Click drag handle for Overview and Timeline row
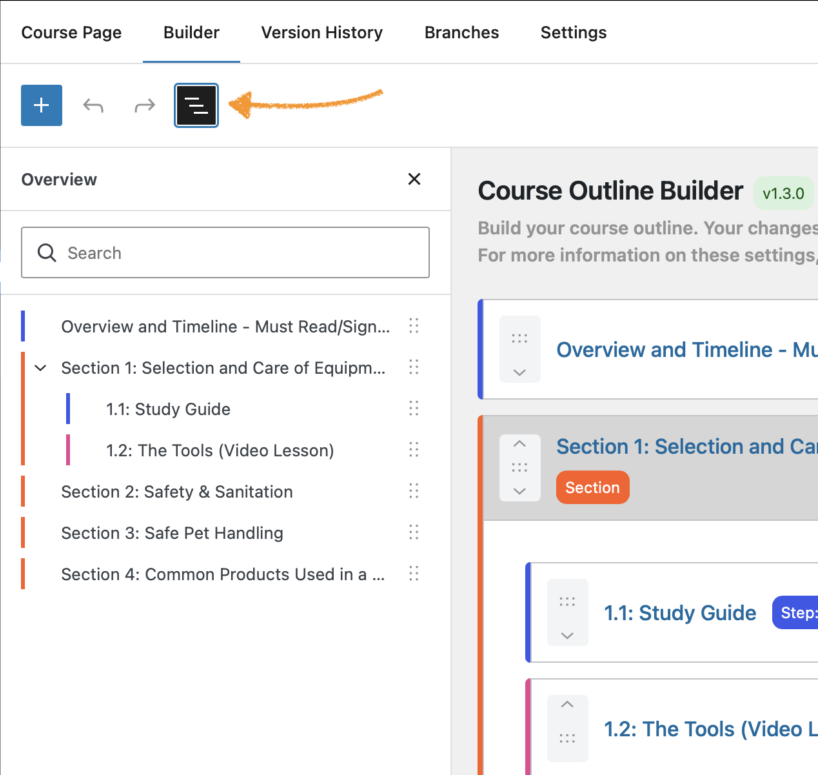Screen dimensions: 818x775 414,325
